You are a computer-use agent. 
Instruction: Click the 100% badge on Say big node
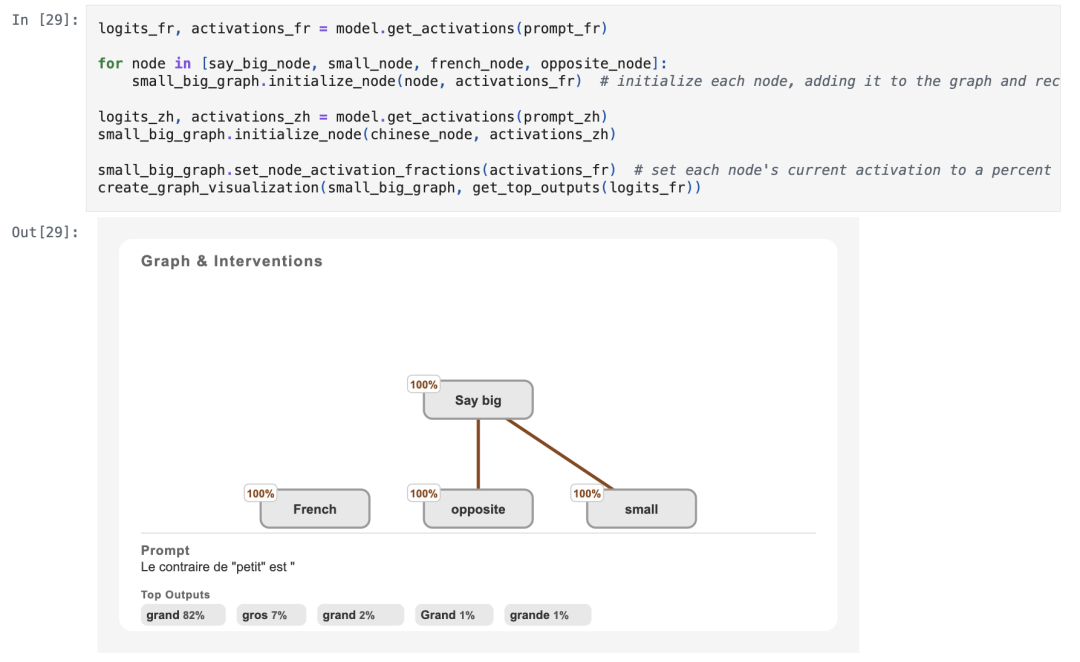coord(424,384)
